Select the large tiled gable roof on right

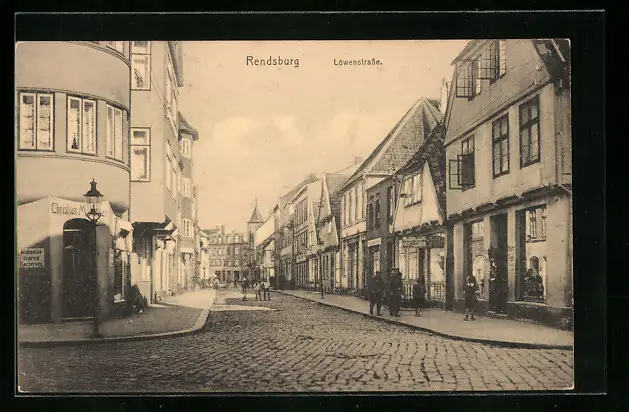pos(400,142)
